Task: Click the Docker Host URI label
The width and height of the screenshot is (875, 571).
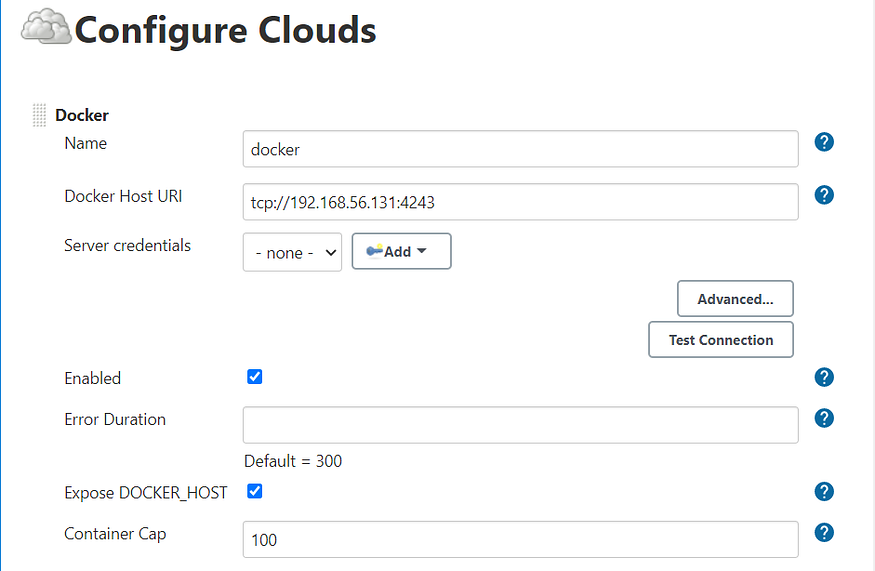Action: (x=123, y=196)
